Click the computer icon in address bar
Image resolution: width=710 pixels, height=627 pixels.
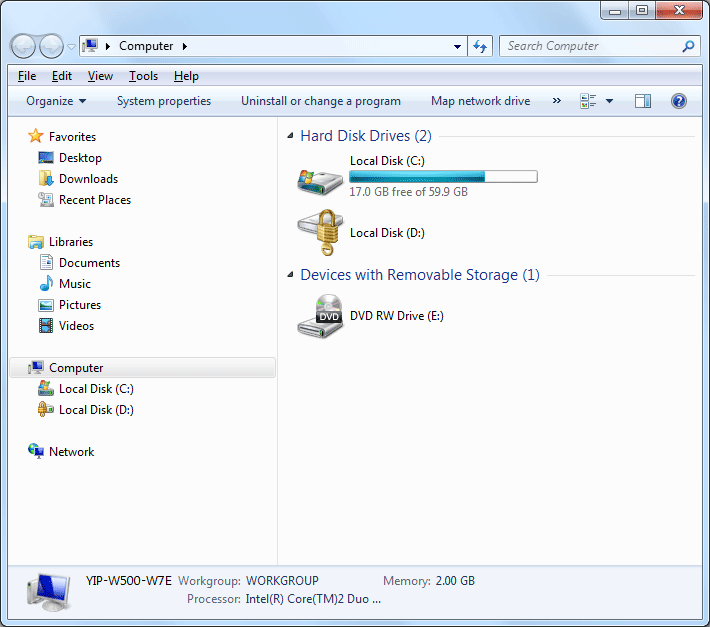[91, 46]
